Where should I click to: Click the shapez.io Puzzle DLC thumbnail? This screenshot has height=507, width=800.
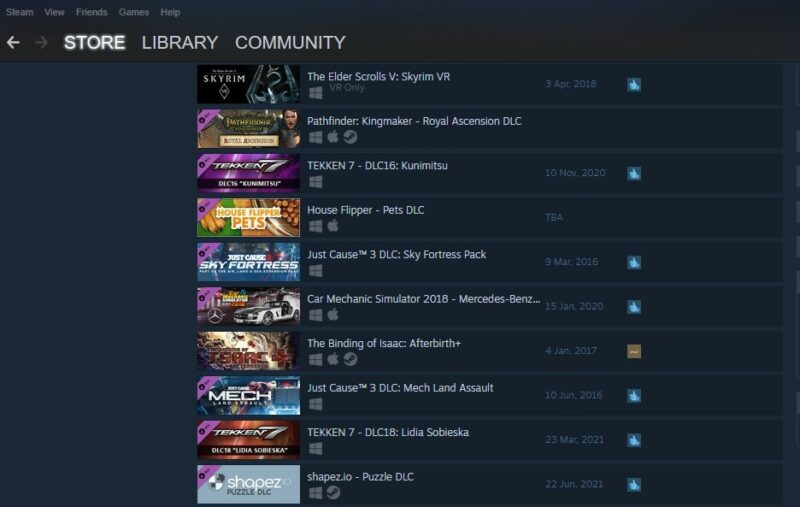[x=248, y=484]
